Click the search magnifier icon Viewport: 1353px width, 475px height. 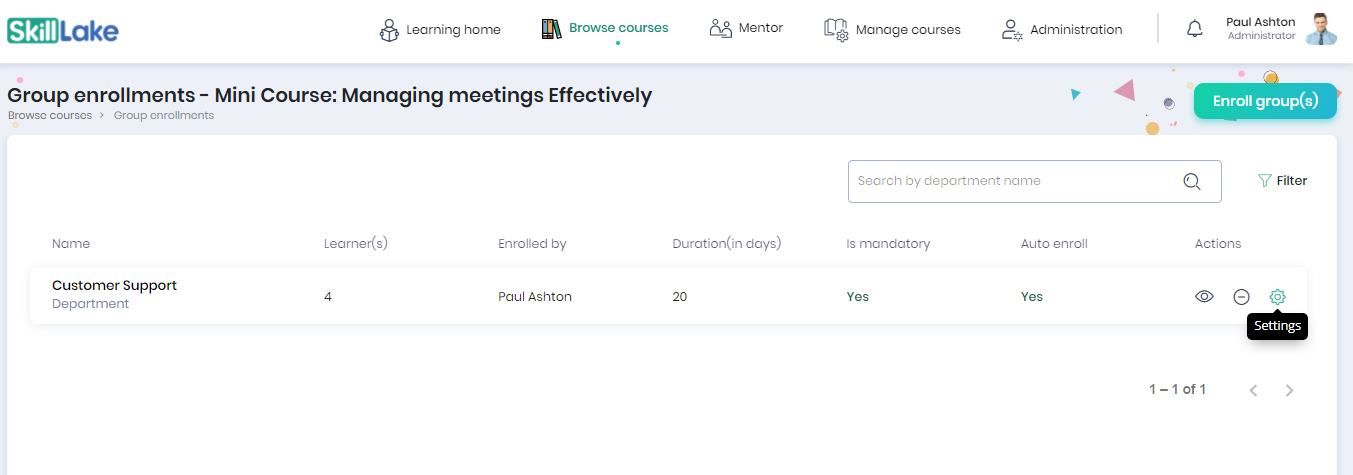[1191, 181]
